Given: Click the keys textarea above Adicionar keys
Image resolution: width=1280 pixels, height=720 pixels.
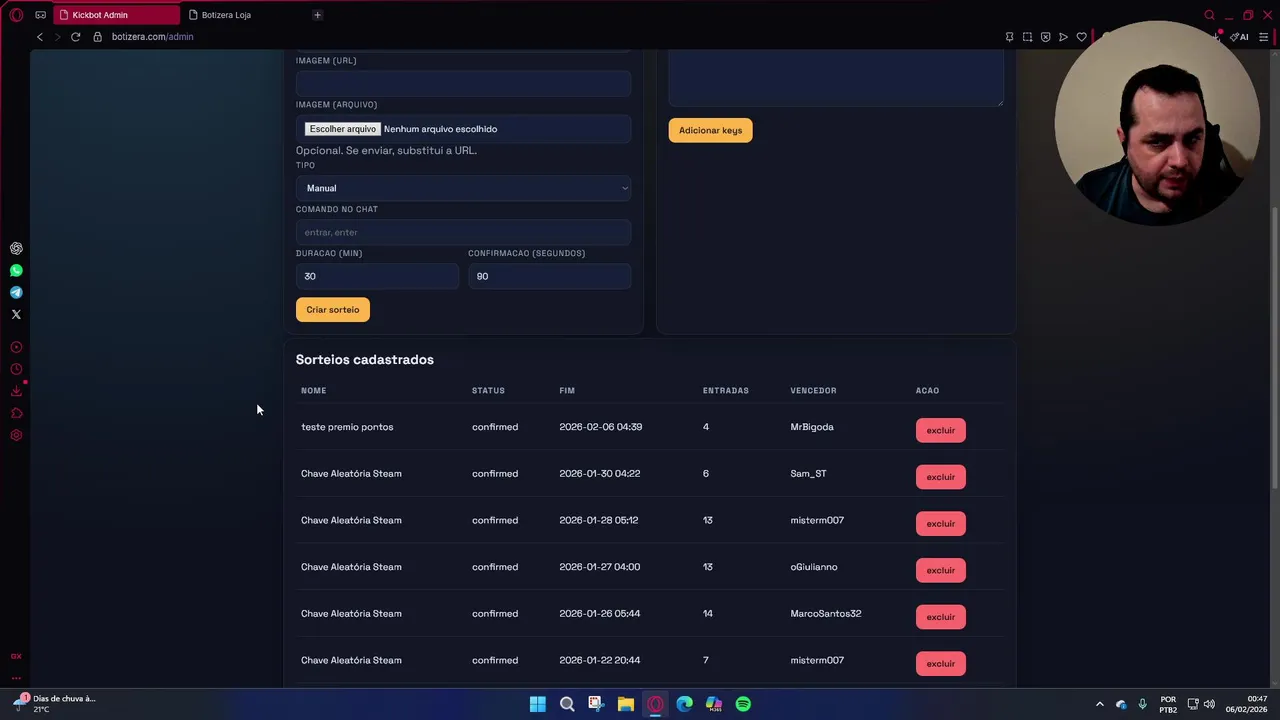Looking at the screenshot, I should (x=836, y=78).
